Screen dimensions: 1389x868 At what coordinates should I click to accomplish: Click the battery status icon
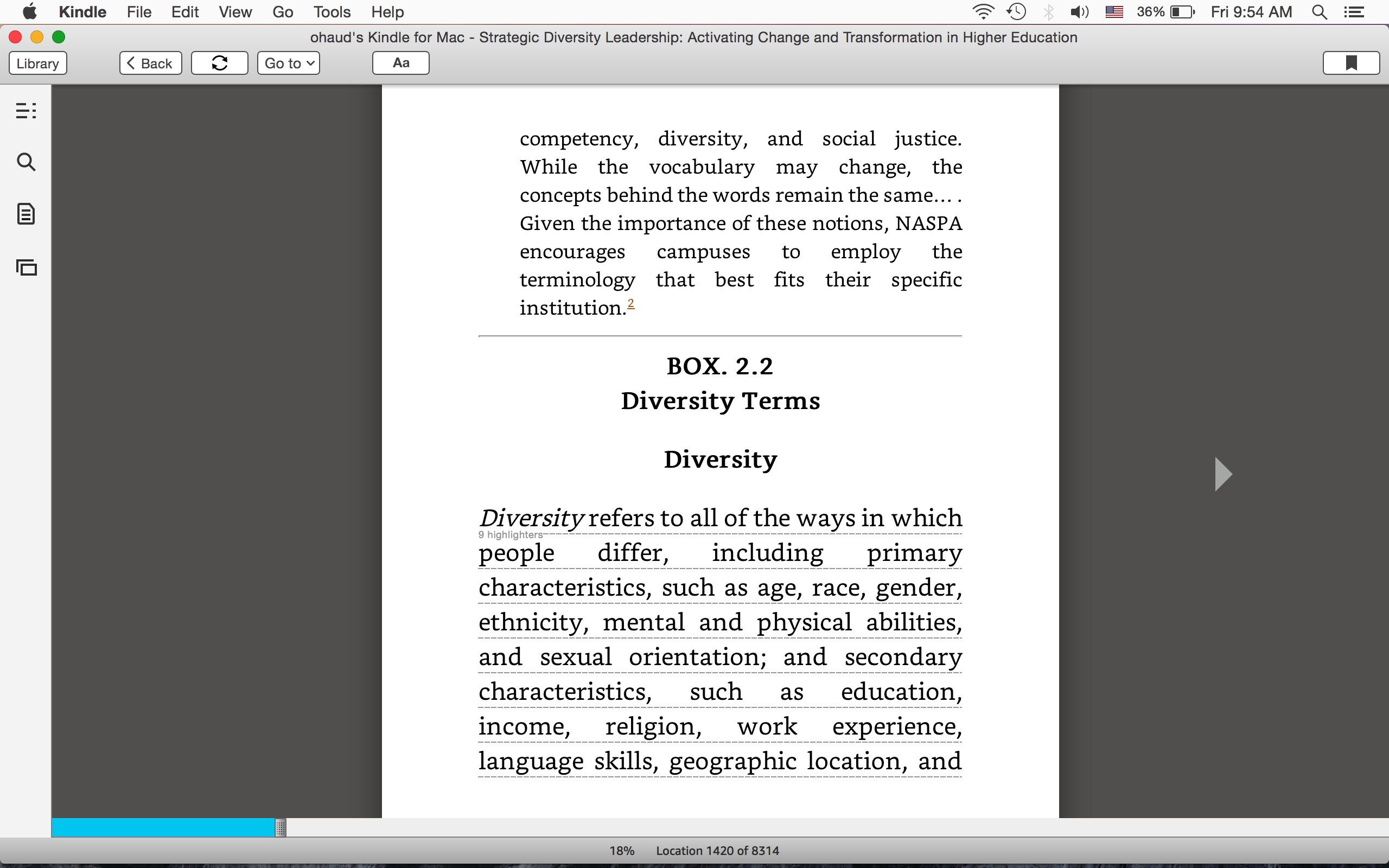[x=1182, y=11]
